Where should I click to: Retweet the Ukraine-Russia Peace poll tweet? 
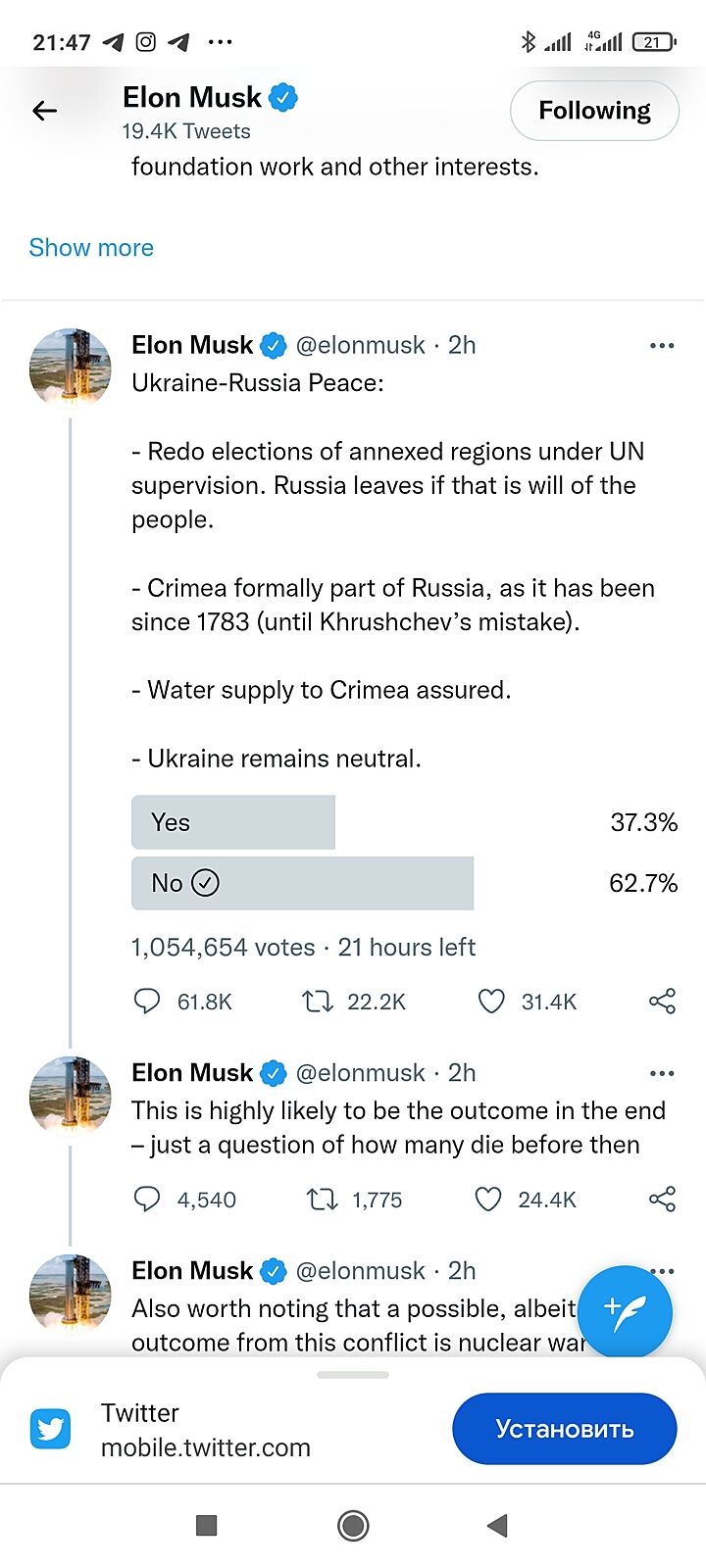[317, 1001]
